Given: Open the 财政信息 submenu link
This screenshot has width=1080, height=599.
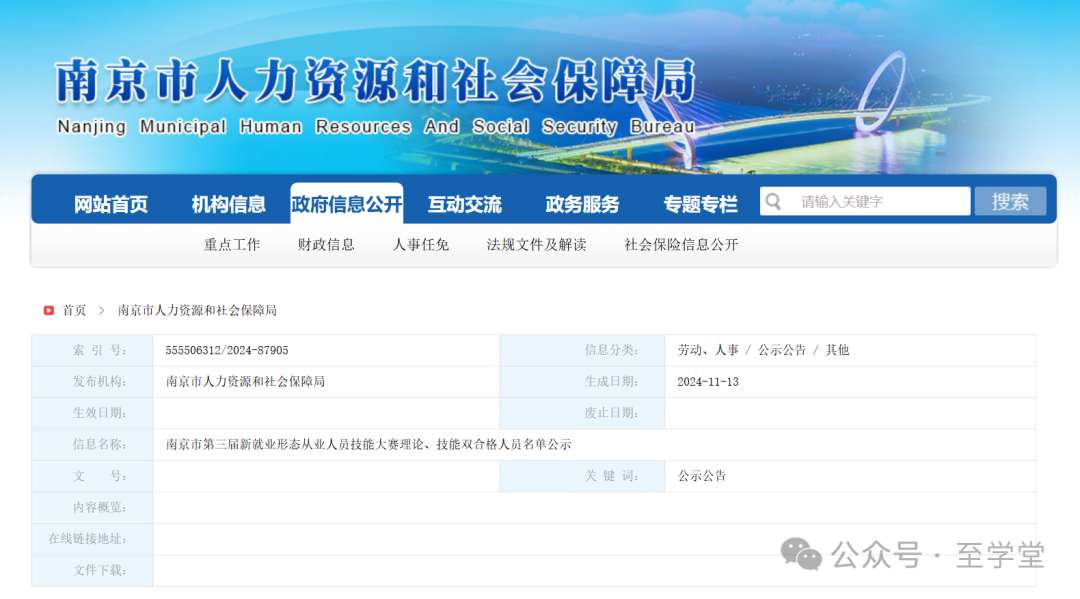Looking at the screenshot, I should [x=326, y=244].
